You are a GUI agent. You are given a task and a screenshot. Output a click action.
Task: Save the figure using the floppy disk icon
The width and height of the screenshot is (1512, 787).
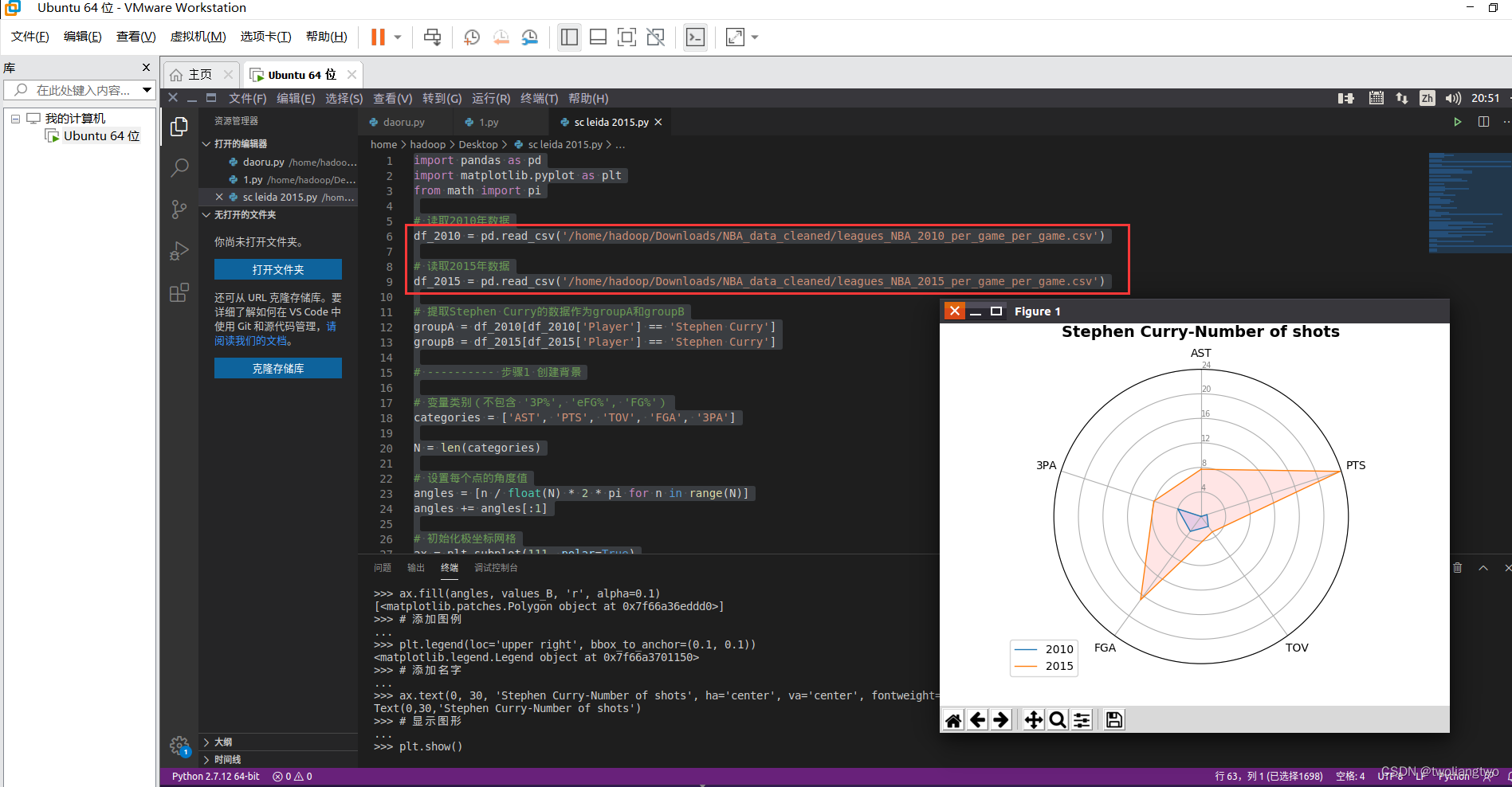click(1113, 719)
